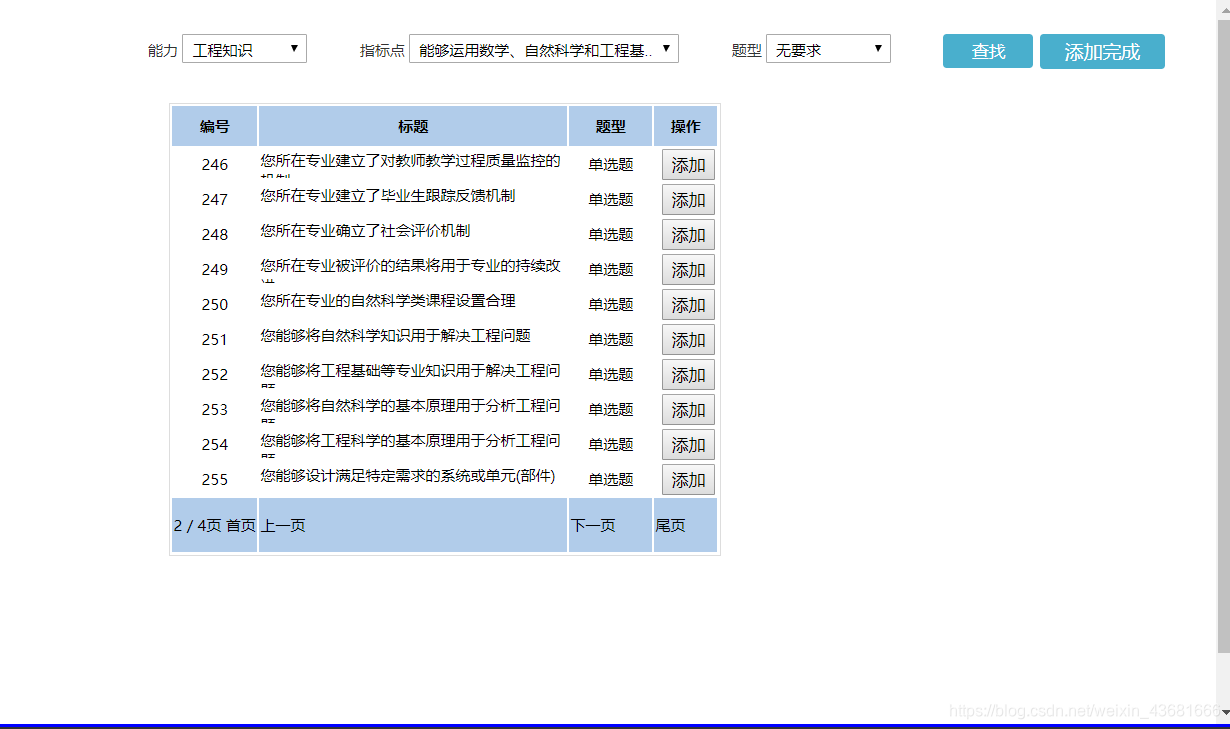
Task: Expand the 指标点 dropdown list
Action: 544,49
